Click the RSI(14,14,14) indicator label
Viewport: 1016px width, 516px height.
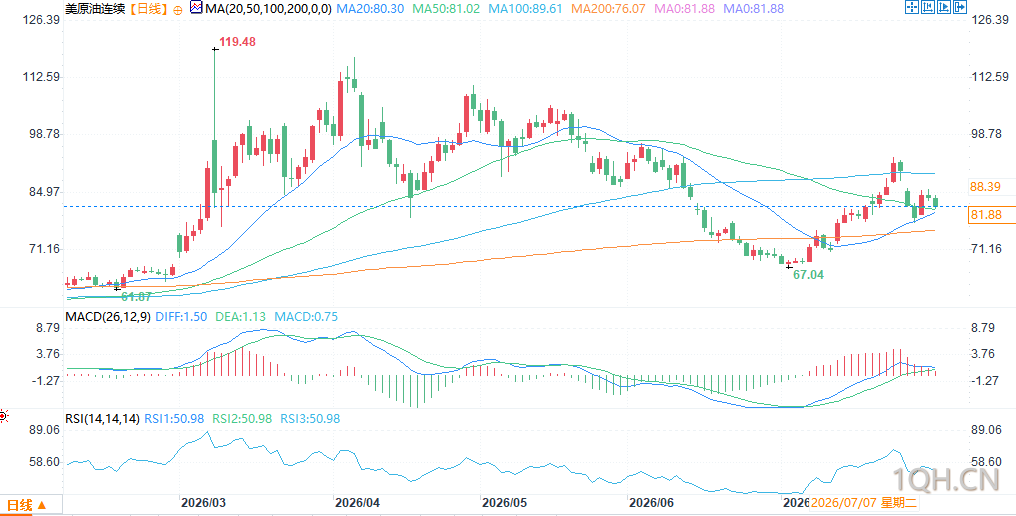[102, 419]
